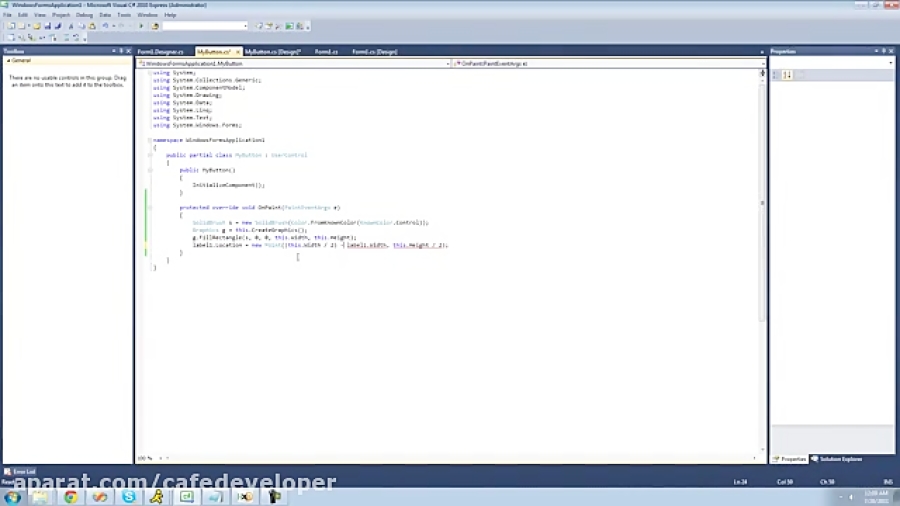Click the 'InitializeComponent();' code line
The width and height of the screenshot is (900, 506).
228,185
